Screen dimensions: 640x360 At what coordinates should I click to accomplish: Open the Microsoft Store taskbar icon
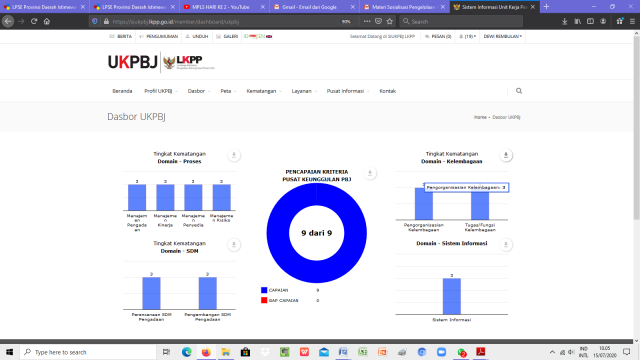tap(245, 352)
